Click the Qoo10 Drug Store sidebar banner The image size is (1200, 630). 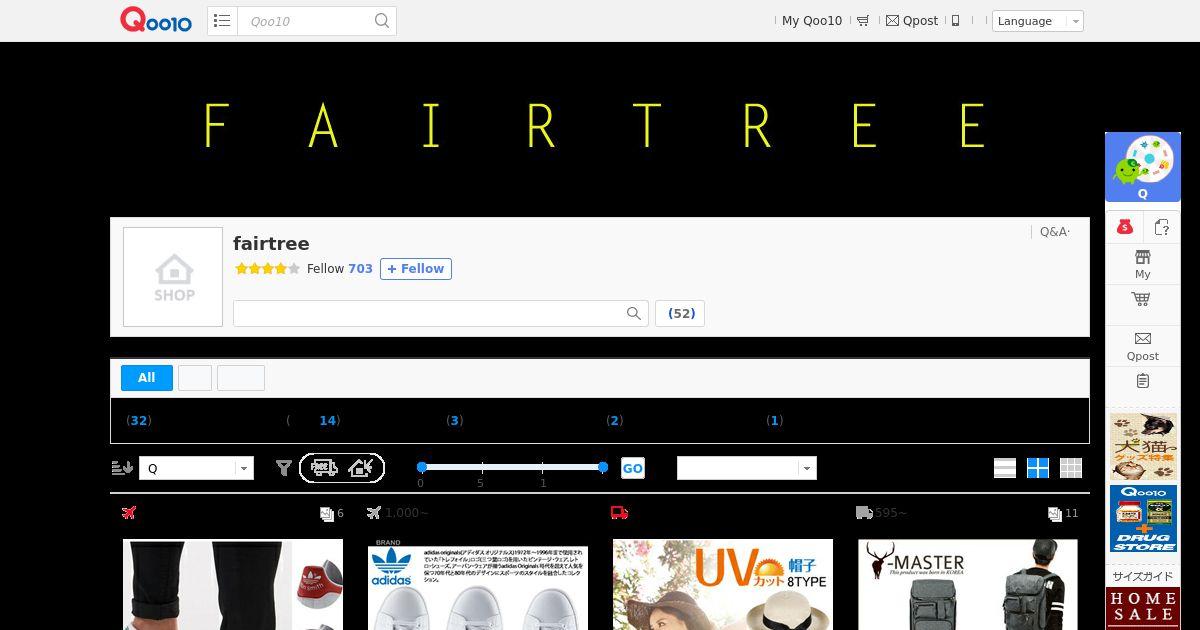pyautogui.click(x=1143, y=519)
